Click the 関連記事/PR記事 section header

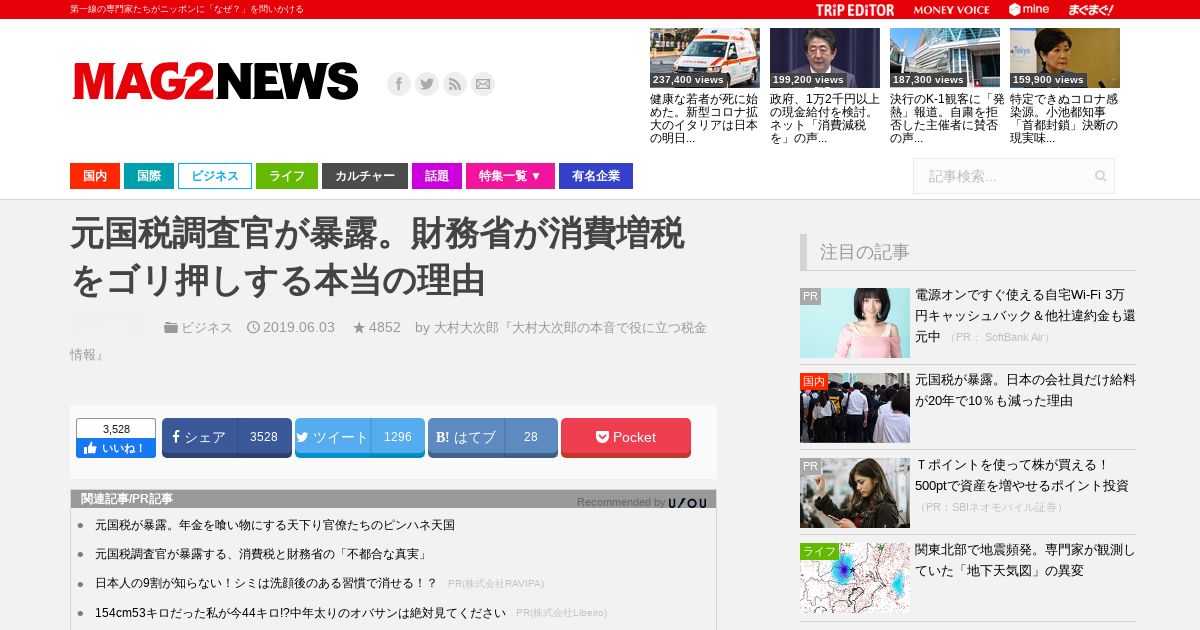pyautogui.click(x=127, y=499)
